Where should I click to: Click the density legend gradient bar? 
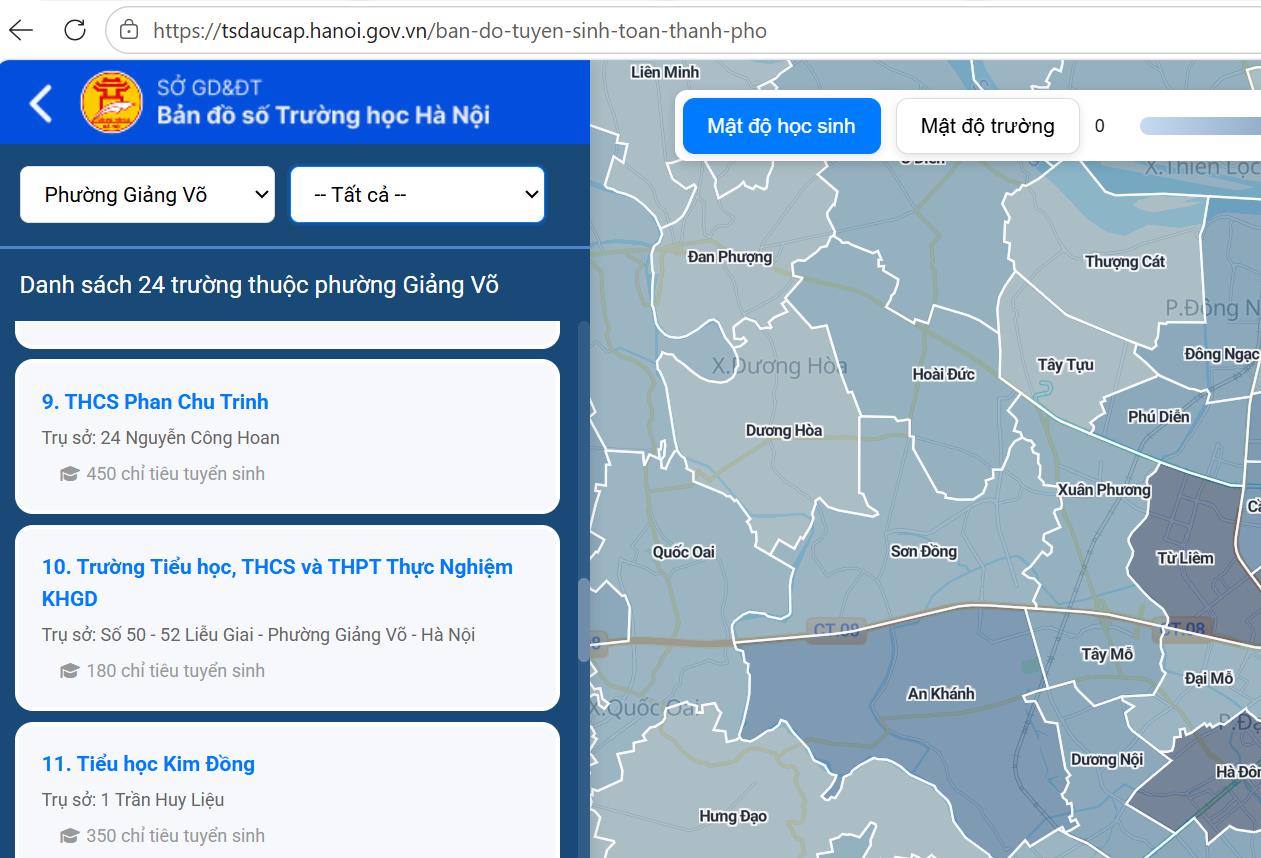[x=1200, y=126]
